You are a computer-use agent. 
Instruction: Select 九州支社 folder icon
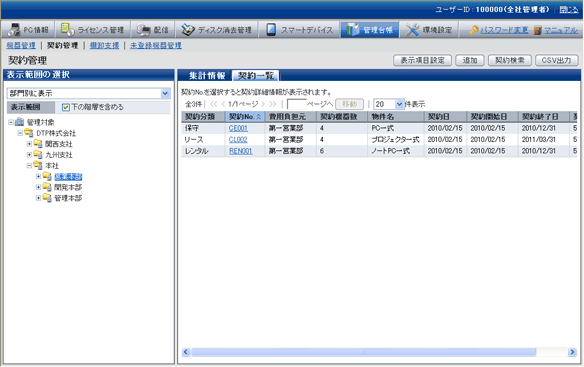point(38,155)
